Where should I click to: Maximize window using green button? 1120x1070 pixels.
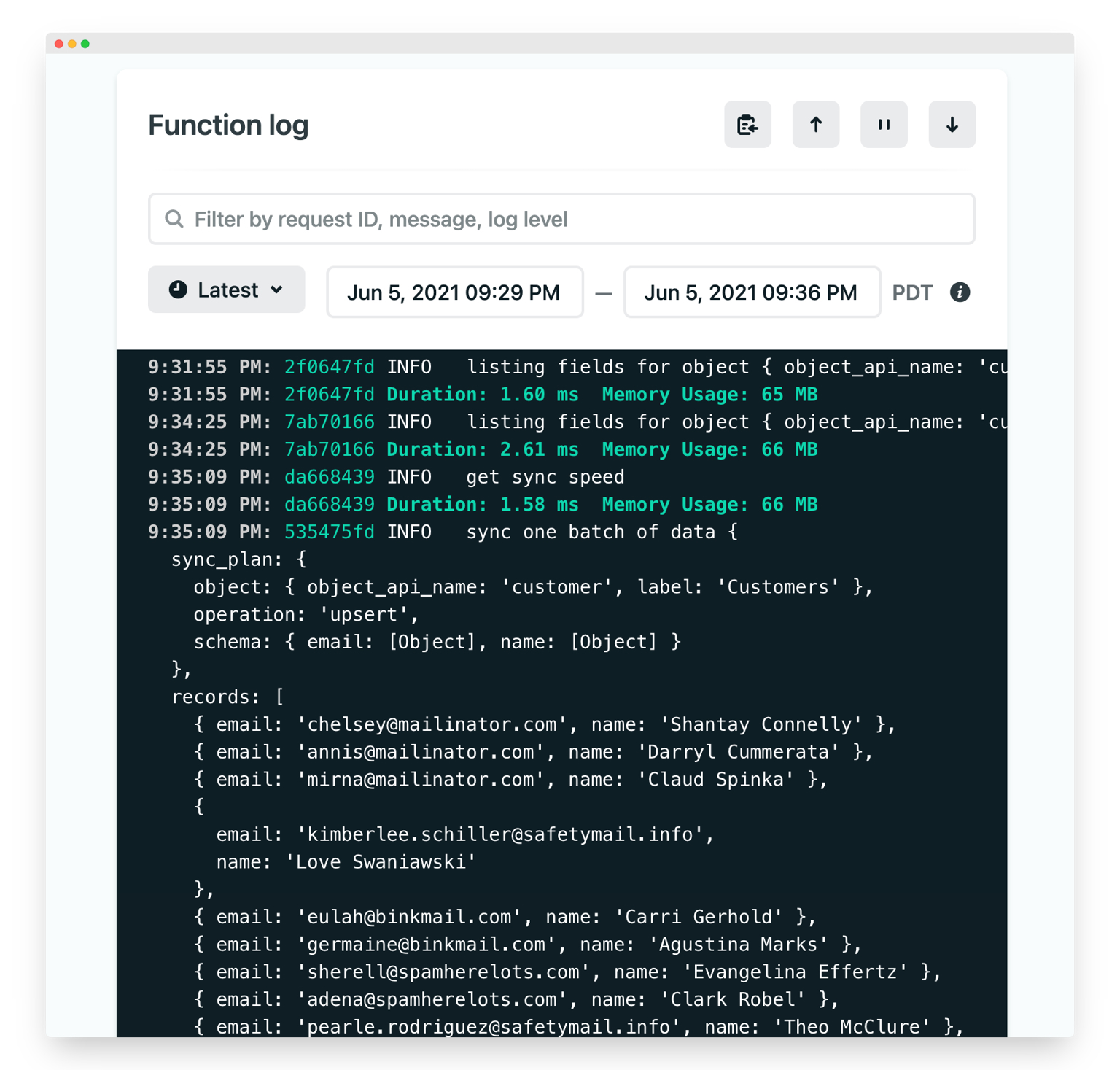pyautogui.click(x=85, y=44)
